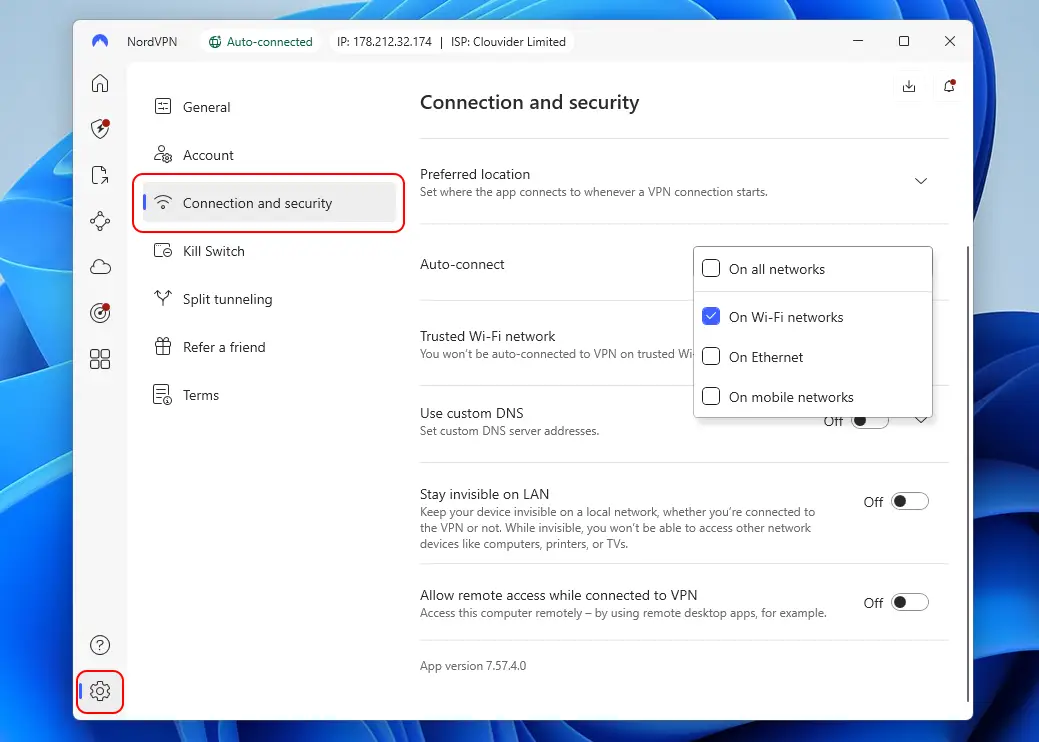Expand the Preferred location chevron
Screen dimensions: 1039x742
click(x=921, y=181)
